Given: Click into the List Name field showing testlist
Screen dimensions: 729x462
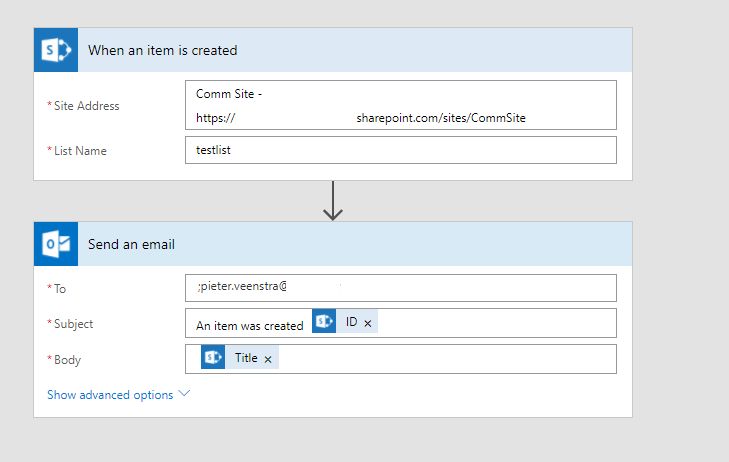Looking at the screenshot, I should click(x=401, y=150).
